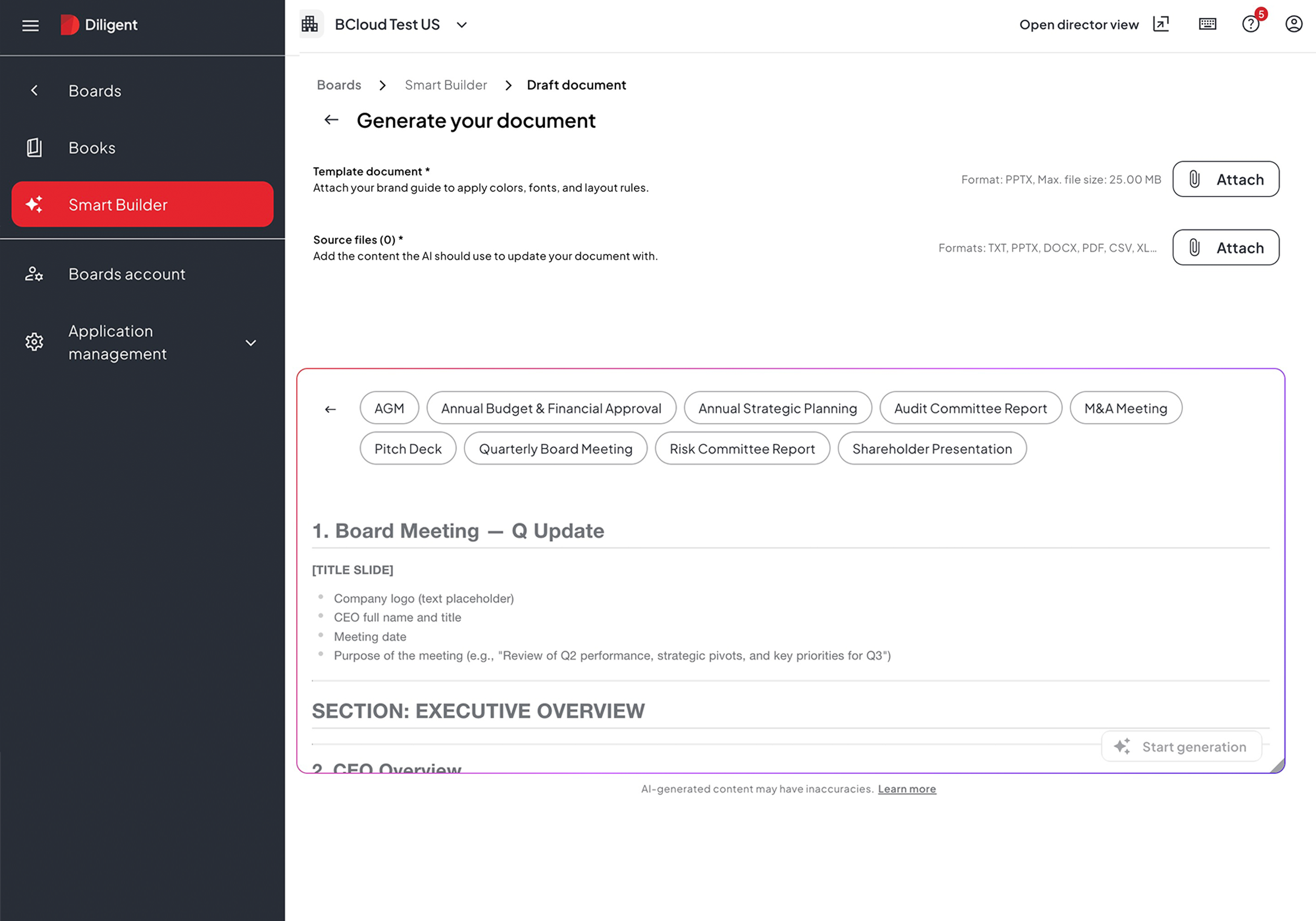Screen dimensions: 1316x921
Task: Select Quarterly Board Meeting chip
Action: [556, 448]
